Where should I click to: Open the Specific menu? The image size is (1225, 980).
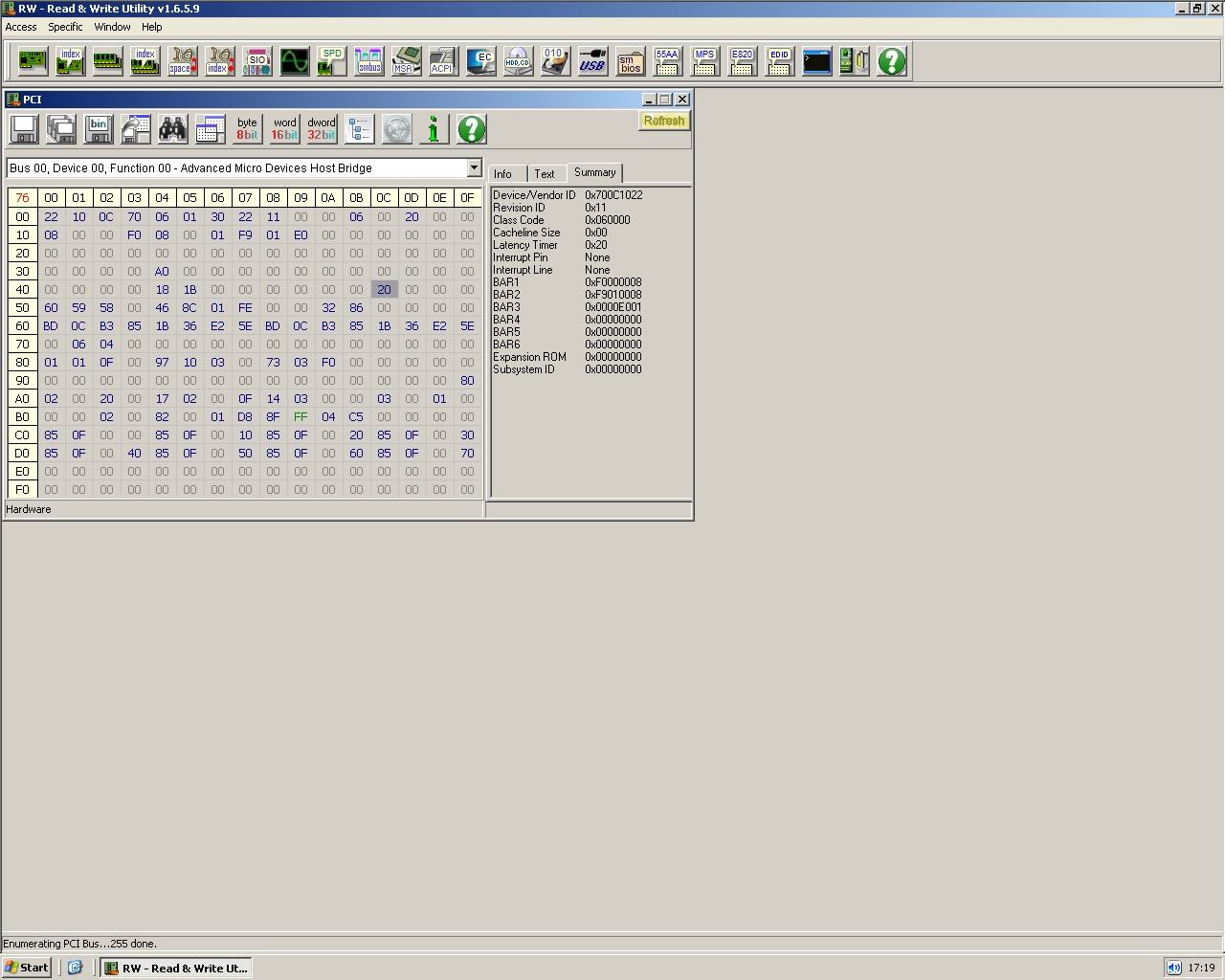click(x=65, y=27)
